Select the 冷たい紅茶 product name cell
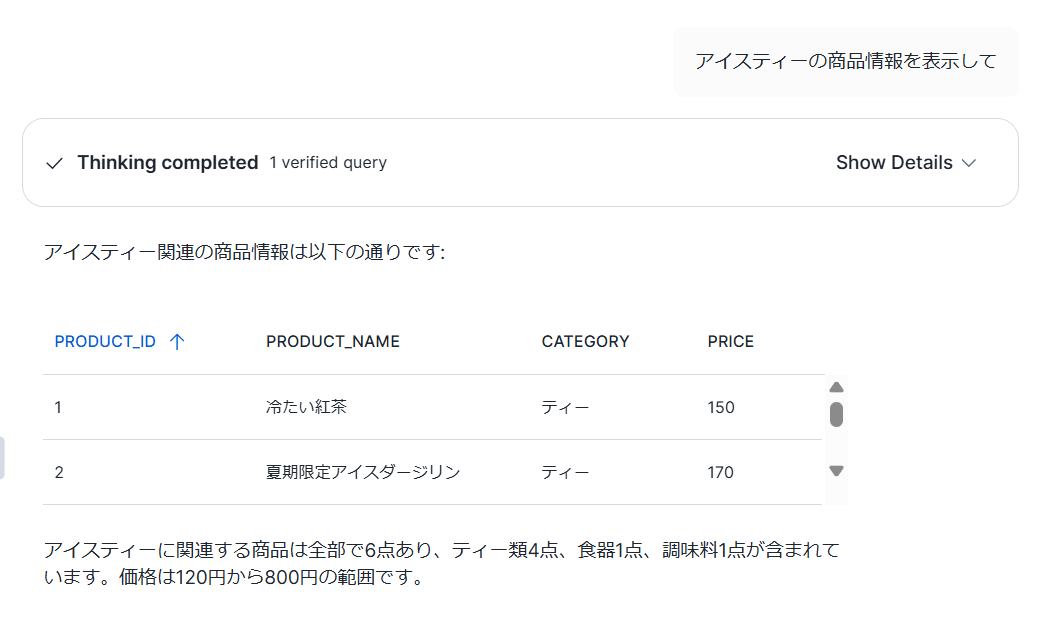 [306, 407]
